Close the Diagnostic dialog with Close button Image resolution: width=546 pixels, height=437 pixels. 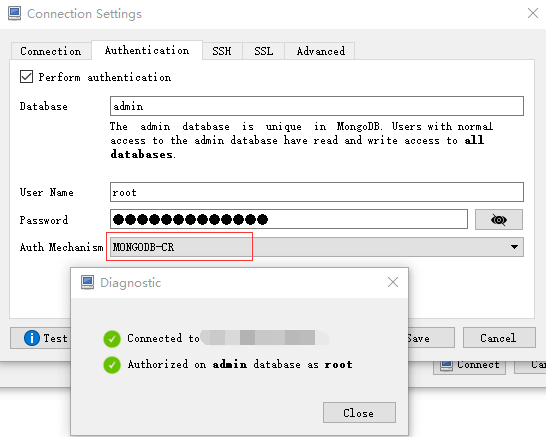(x=359, y=413)
